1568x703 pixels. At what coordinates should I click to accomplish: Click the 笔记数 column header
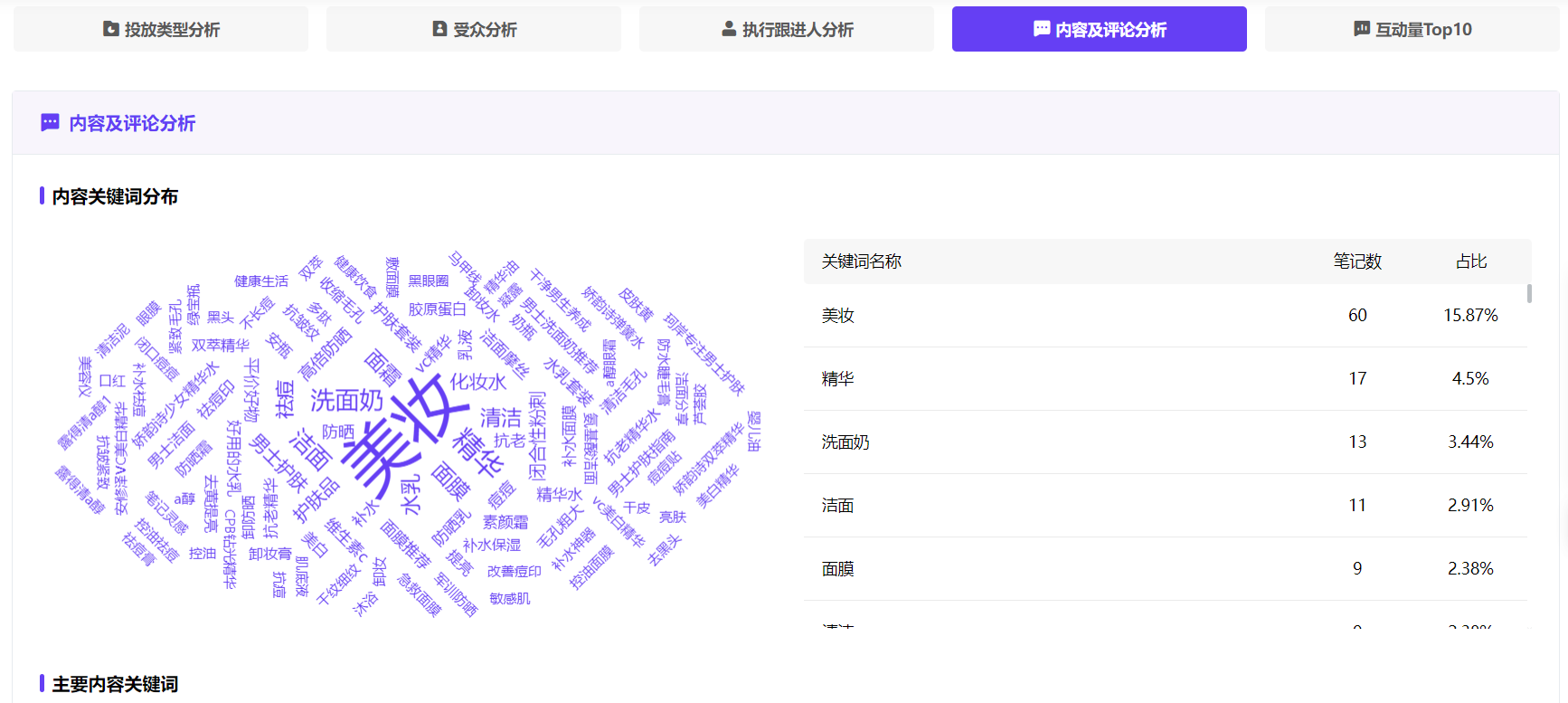point(1357,261)
